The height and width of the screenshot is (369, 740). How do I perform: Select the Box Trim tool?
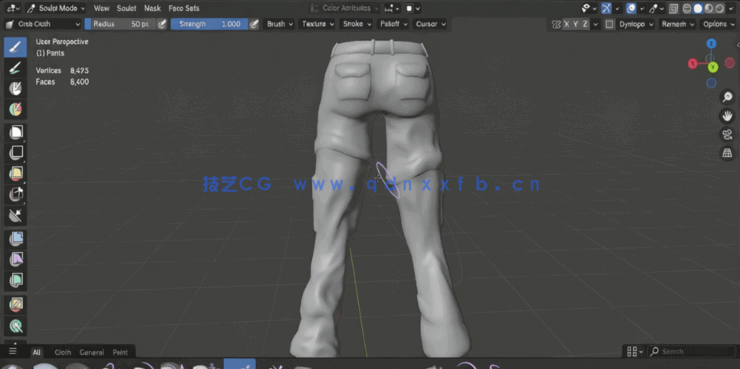pyautogui.click(x=16, y=194)
